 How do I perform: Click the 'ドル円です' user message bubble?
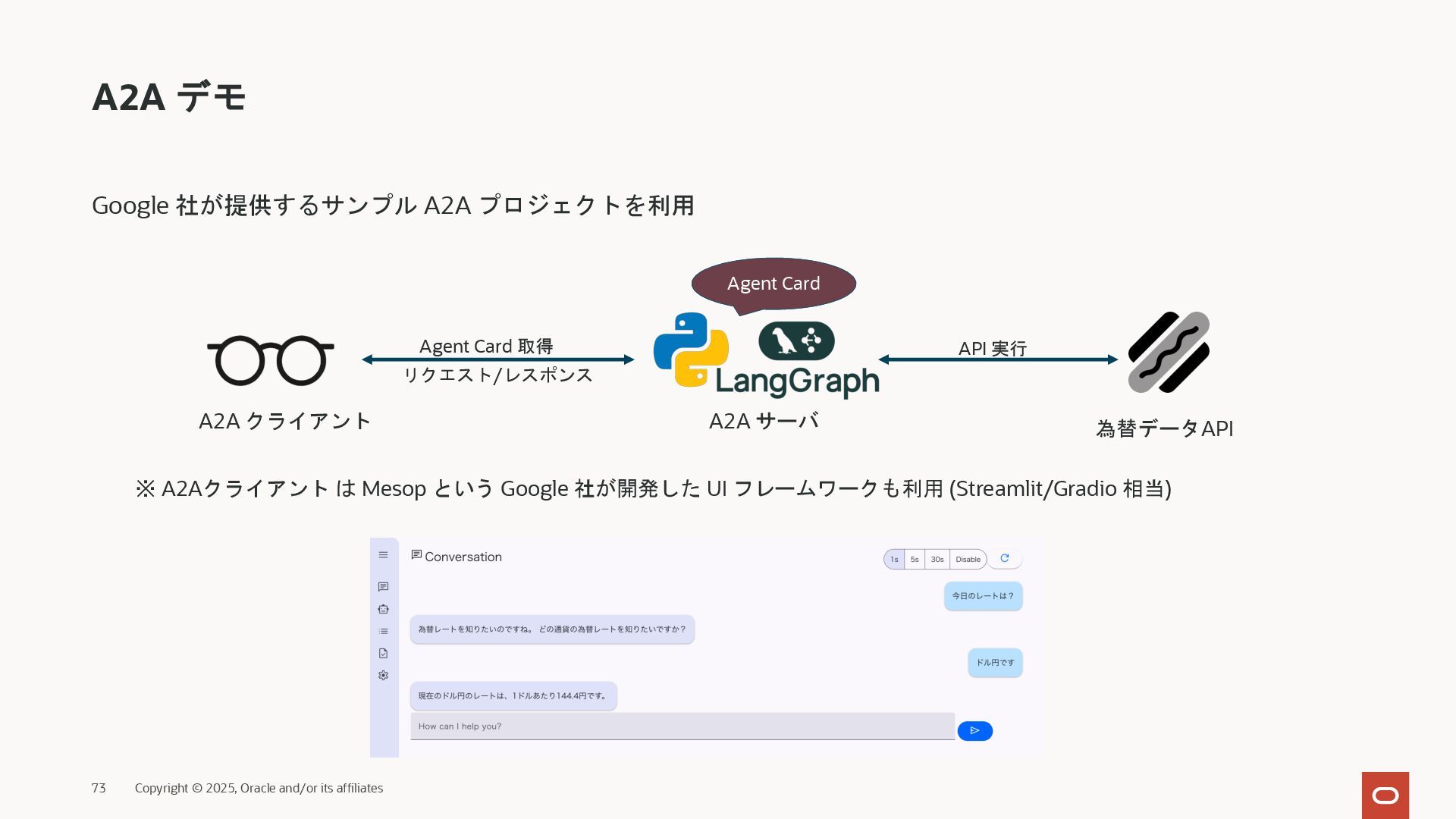(x=995, y=663)
